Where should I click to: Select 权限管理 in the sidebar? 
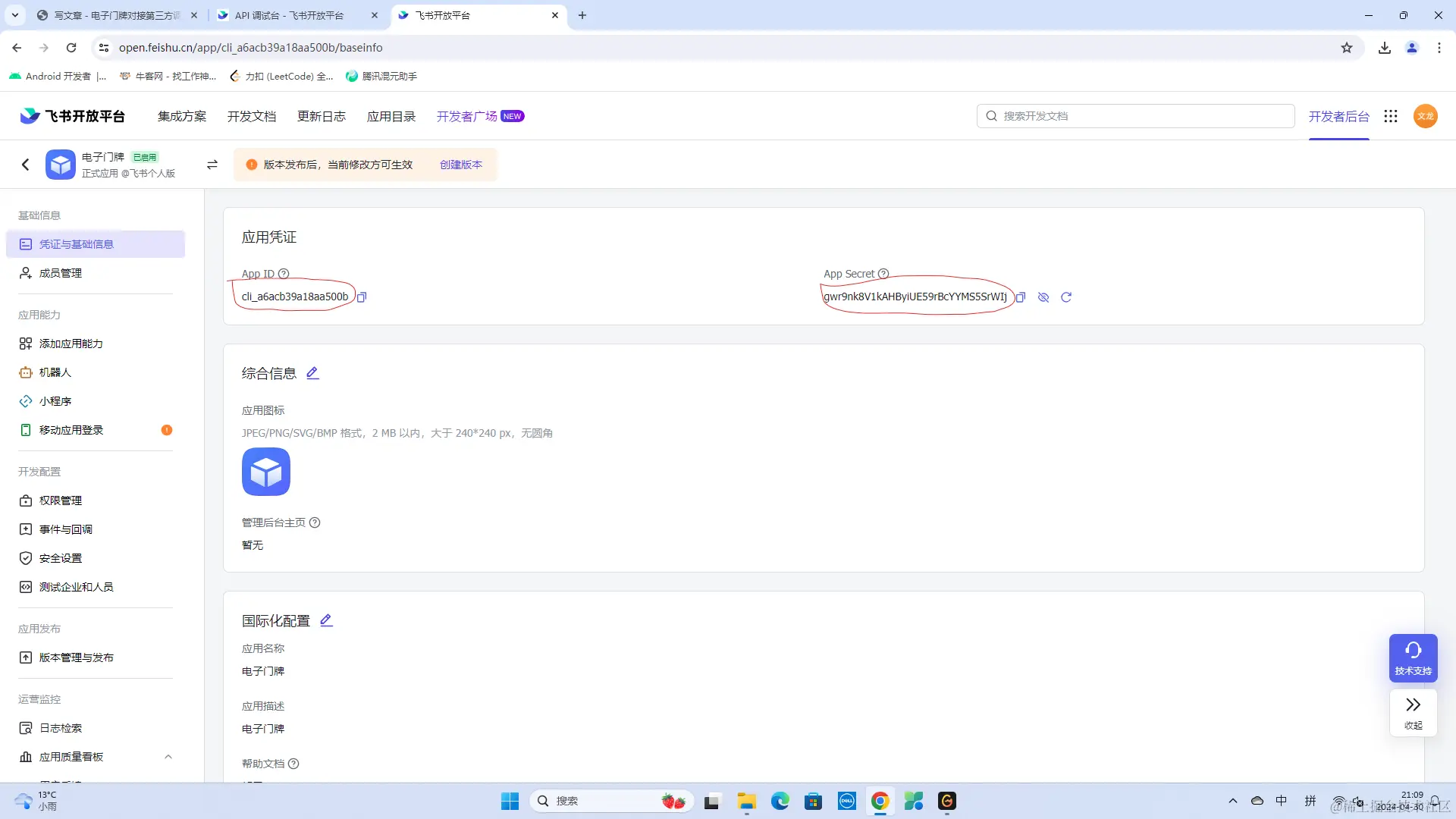click(x=61, y=500)
